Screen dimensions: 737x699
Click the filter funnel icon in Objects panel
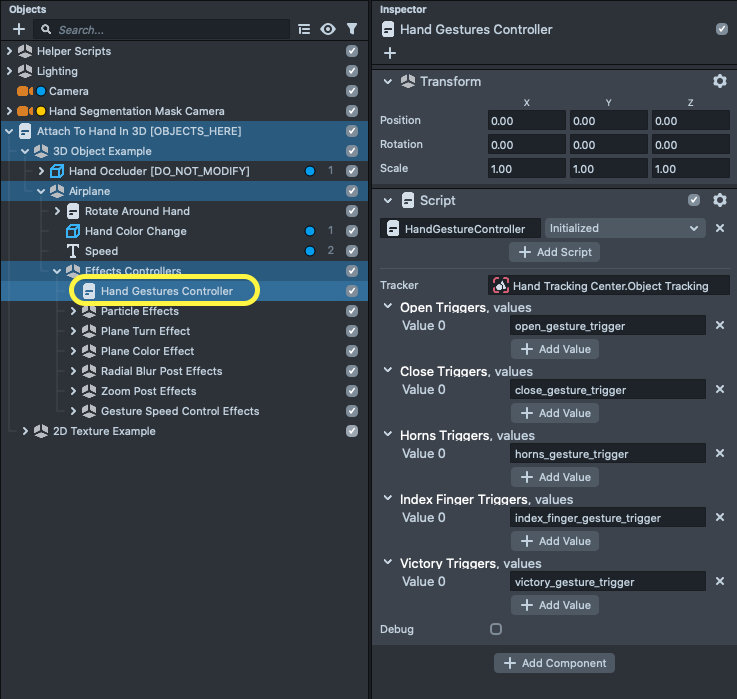(x=352, y=30)
